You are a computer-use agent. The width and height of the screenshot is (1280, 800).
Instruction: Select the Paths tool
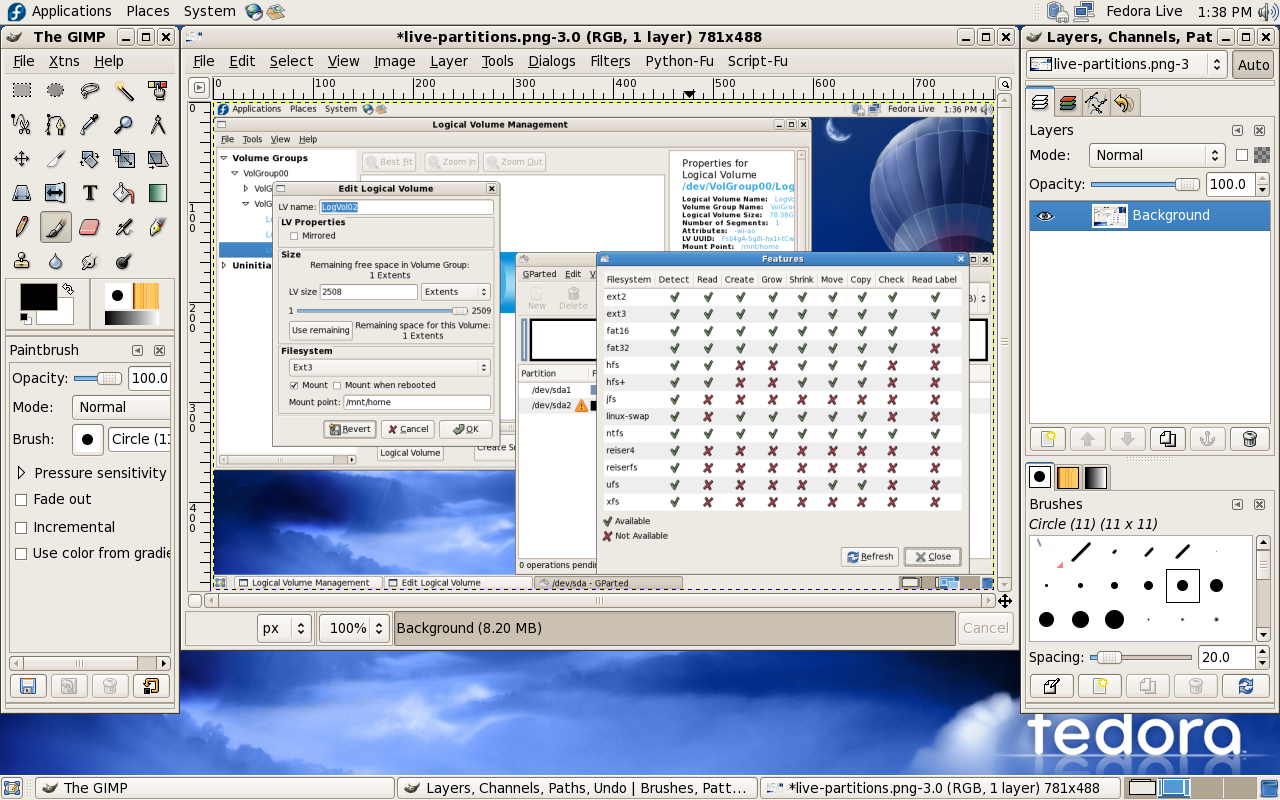[x=55, y=125]
